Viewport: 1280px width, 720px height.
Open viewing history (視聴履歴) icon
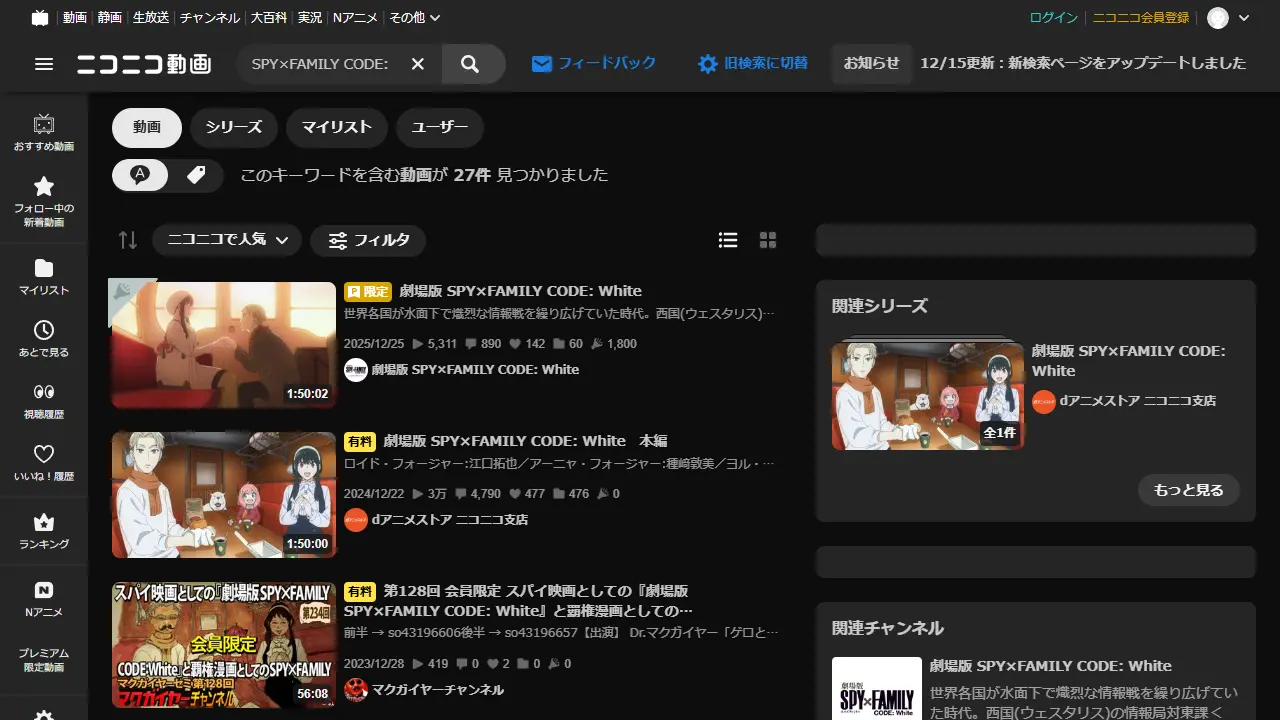[x=44, y=400]
